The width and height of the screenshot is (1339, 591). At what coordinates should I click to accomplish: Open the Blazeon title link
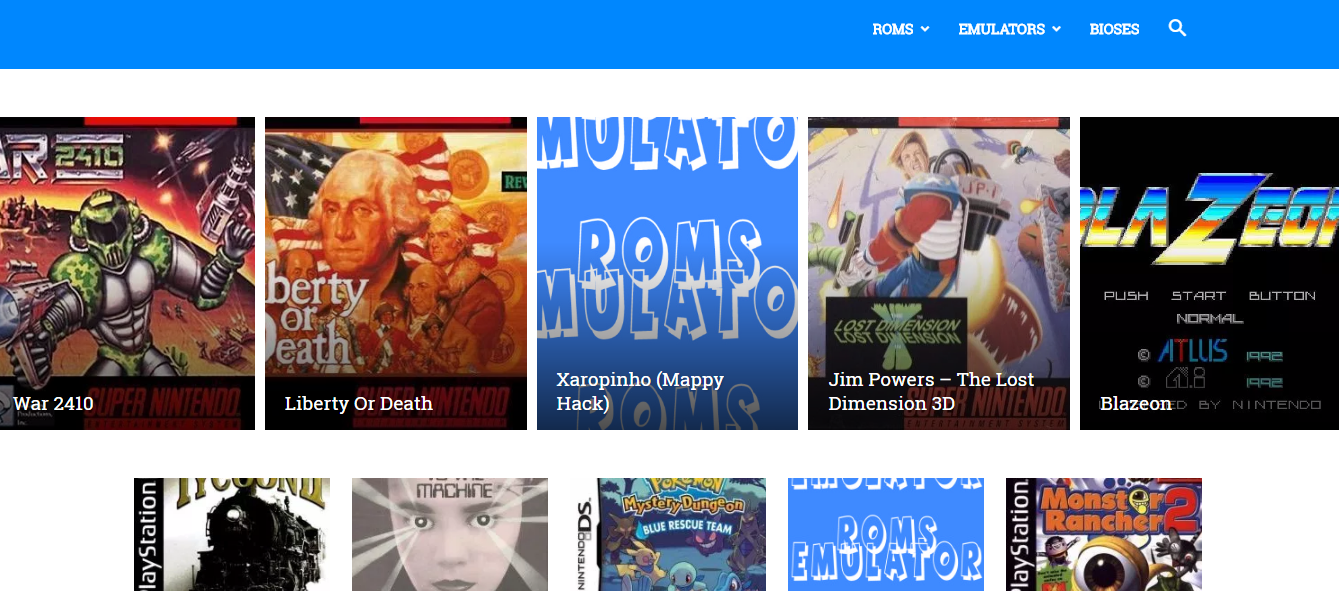point(1135,403)
